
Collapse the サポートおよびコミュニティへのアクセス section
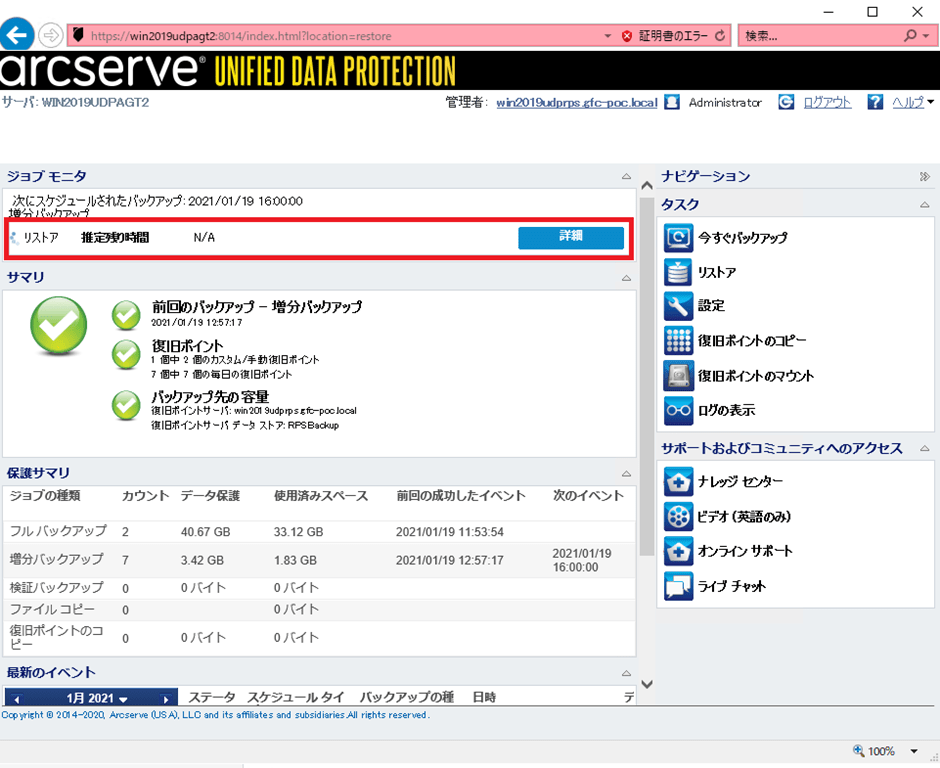[924, 448]
